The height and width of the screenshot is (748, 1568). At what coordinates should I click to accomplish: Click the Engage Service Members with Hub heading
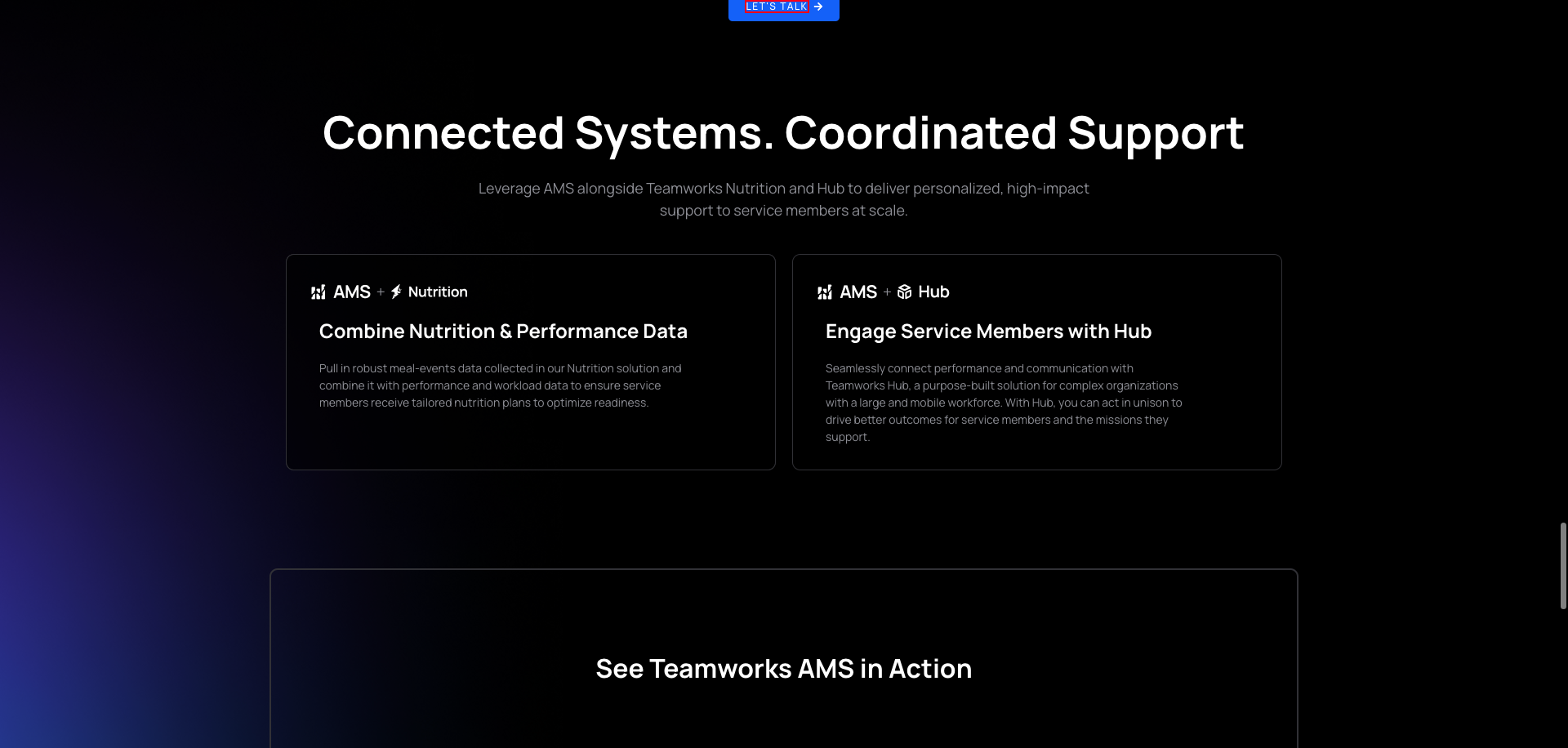988,332
